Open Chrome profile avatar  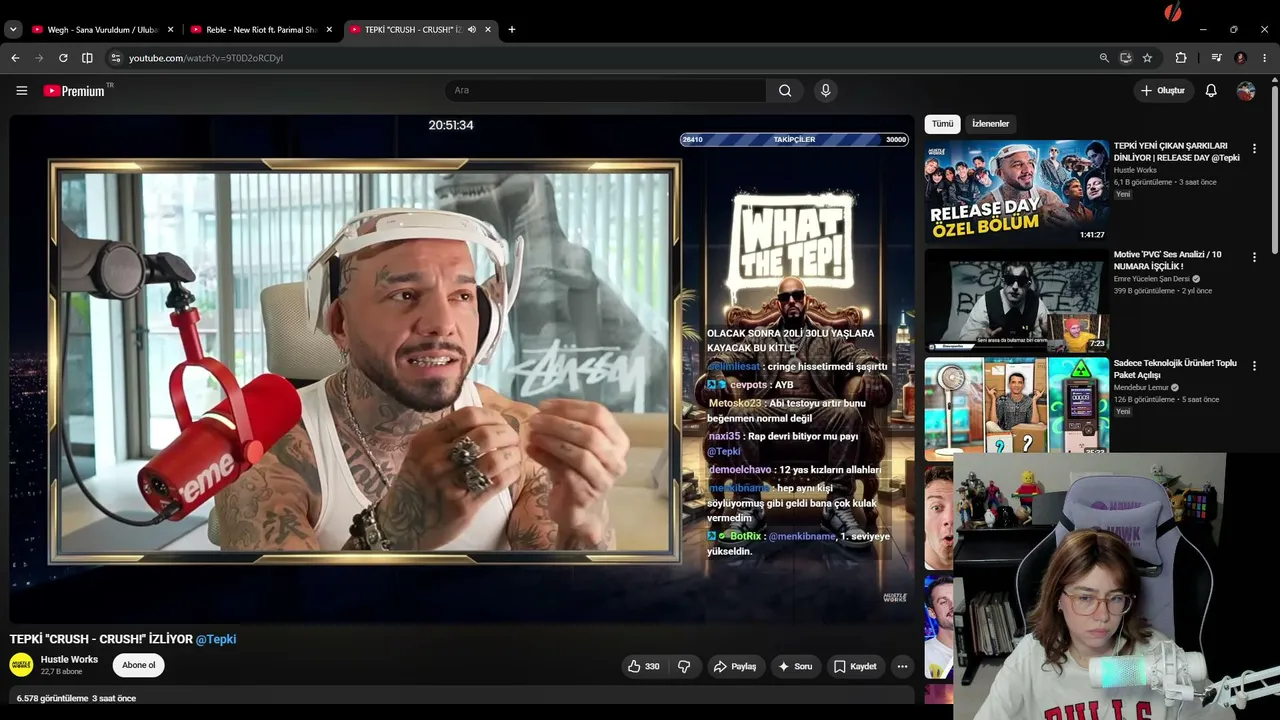pyautogui.click(x=1241, y=58)
